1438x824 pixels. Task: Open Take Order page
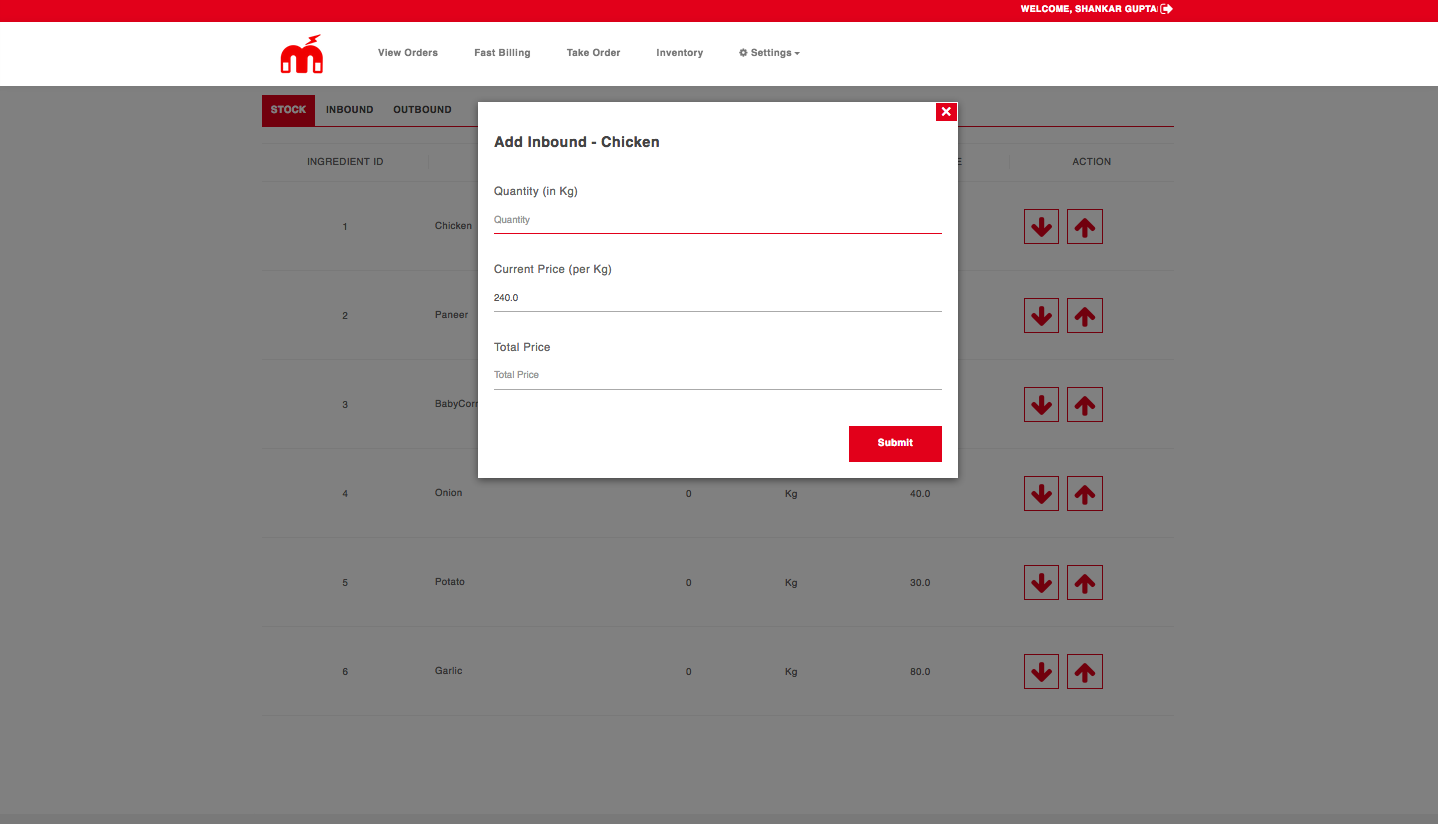tap(593, 53)
